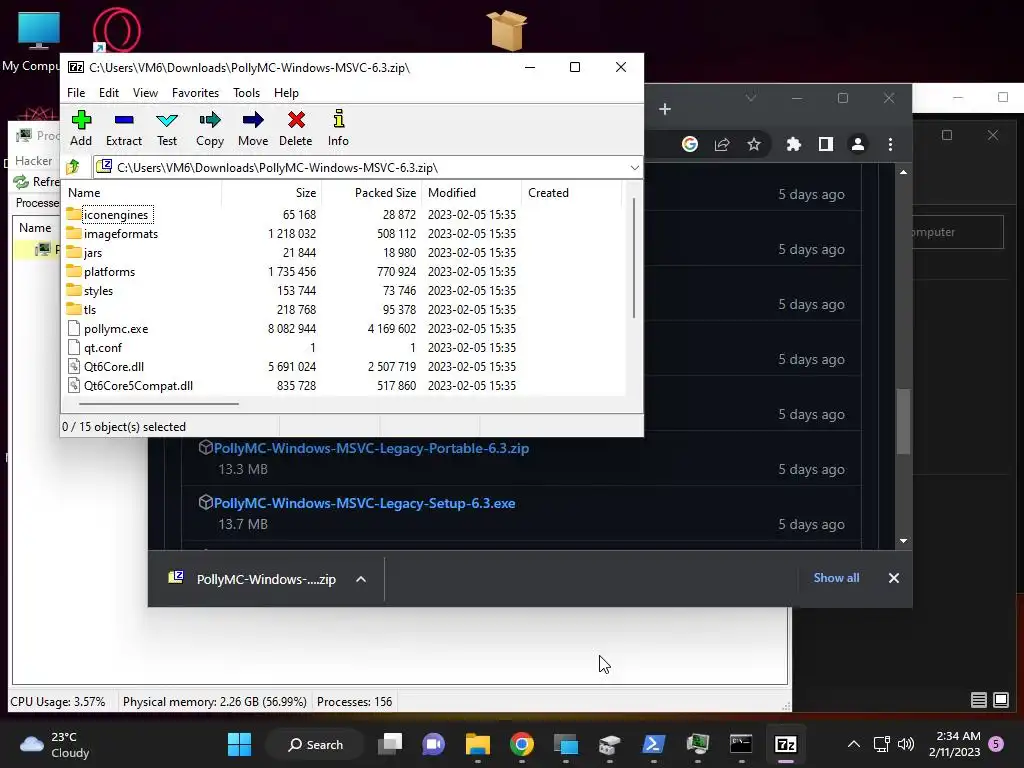Click the Move toolbar icon
This screenshot has width=1024, height=768.
[x=253, y=129]
